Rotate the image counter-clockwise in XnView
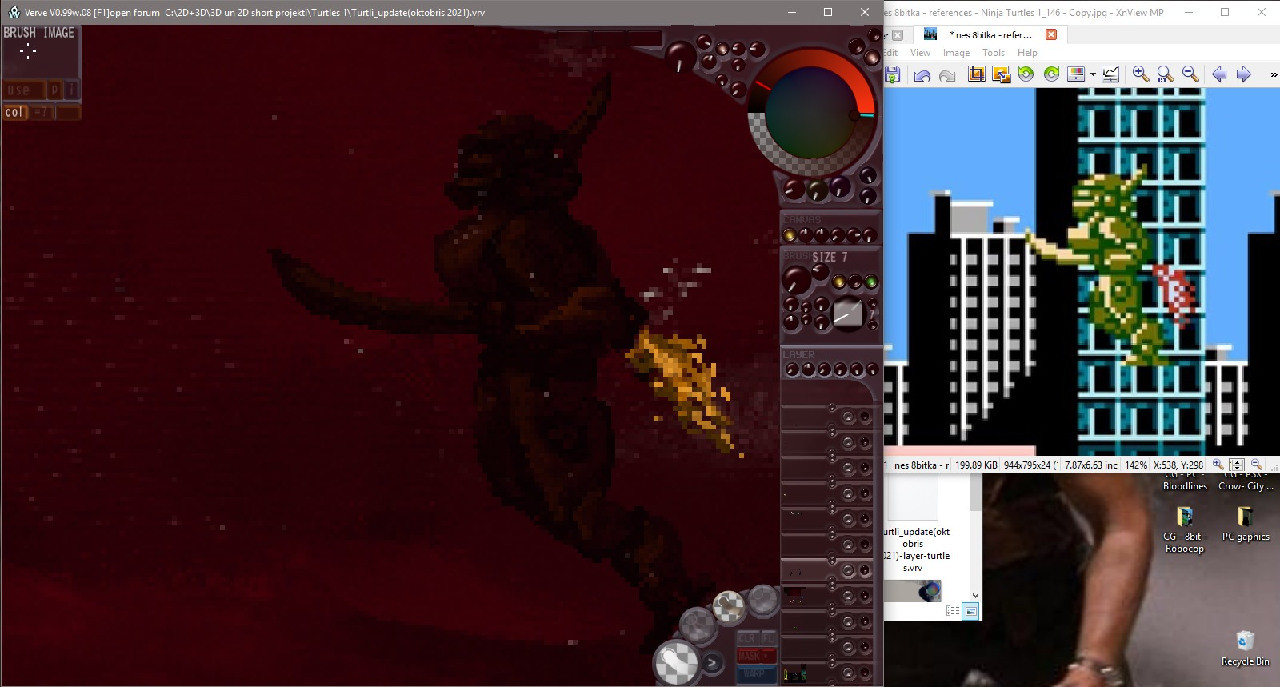 pos(1026,74)
